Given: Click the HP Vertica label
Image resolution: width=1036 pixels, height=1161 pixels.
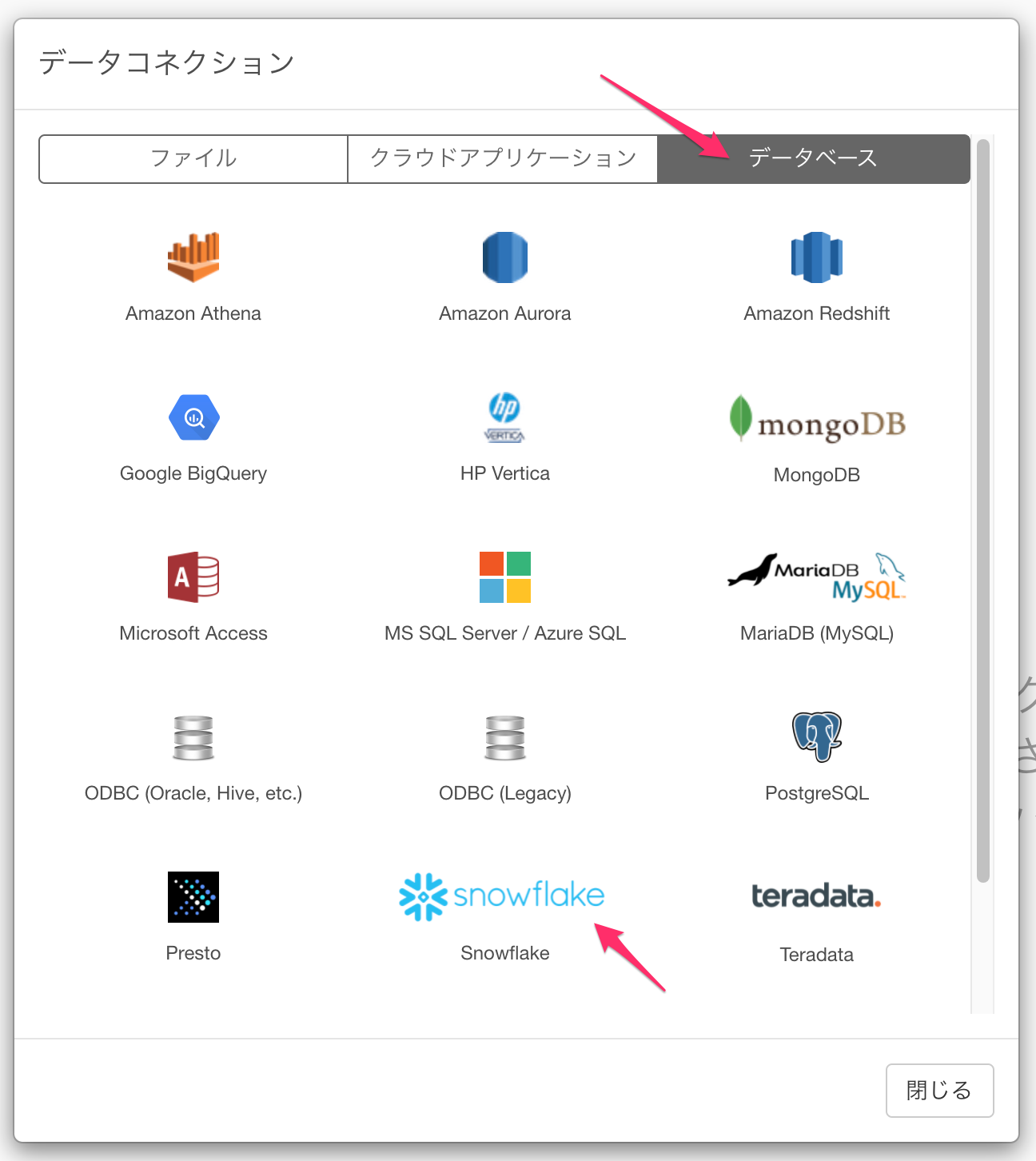Looking at the screenshot, I should click(x=505, y=473).
